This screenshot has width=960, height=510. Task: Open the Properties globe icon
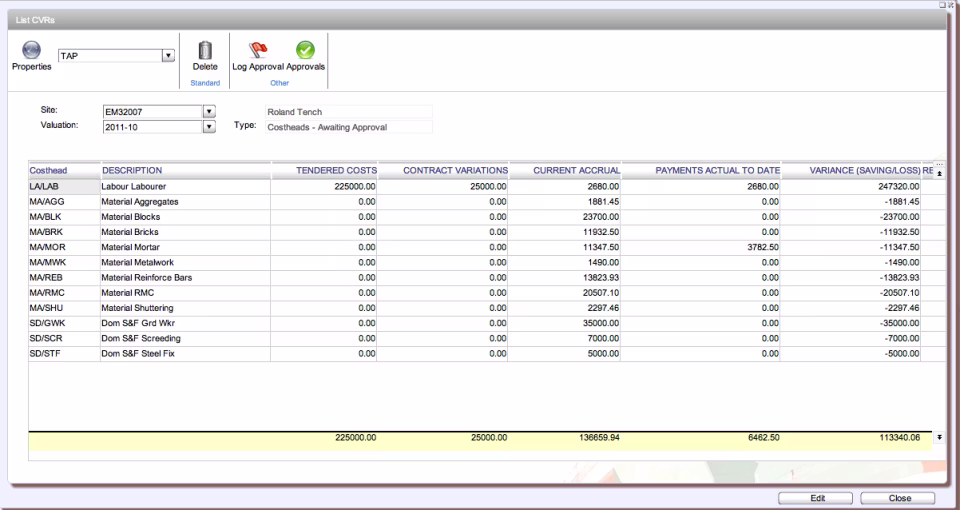point(30,50)
